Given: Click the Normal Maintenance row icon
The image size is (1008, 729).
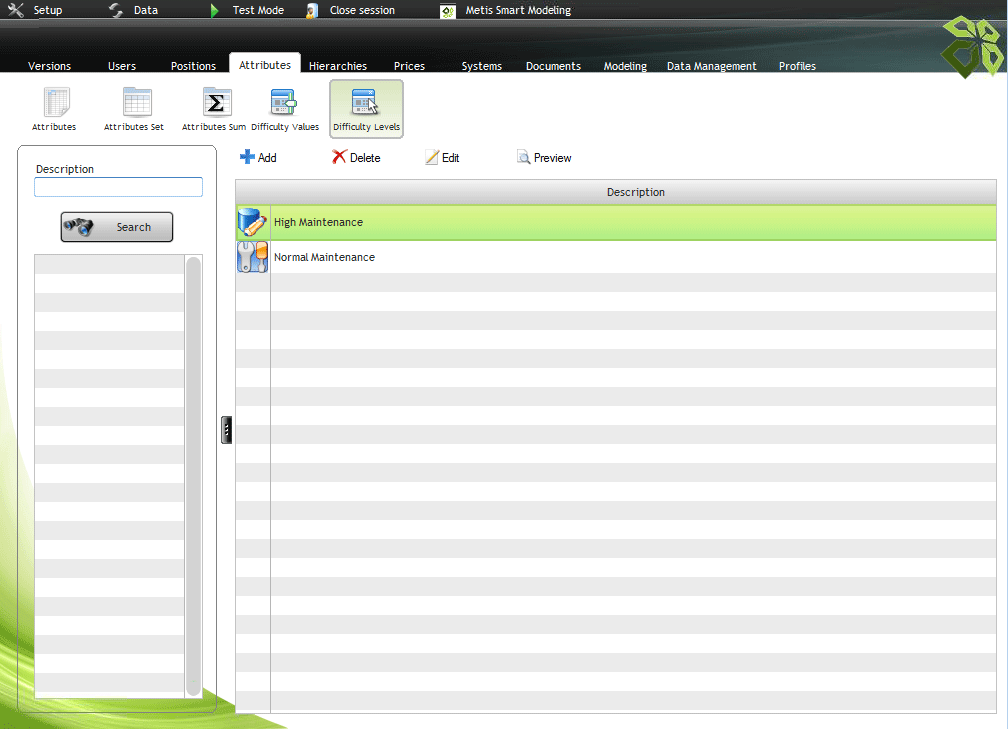Looking at the screenshot, I should pos(252,257).
